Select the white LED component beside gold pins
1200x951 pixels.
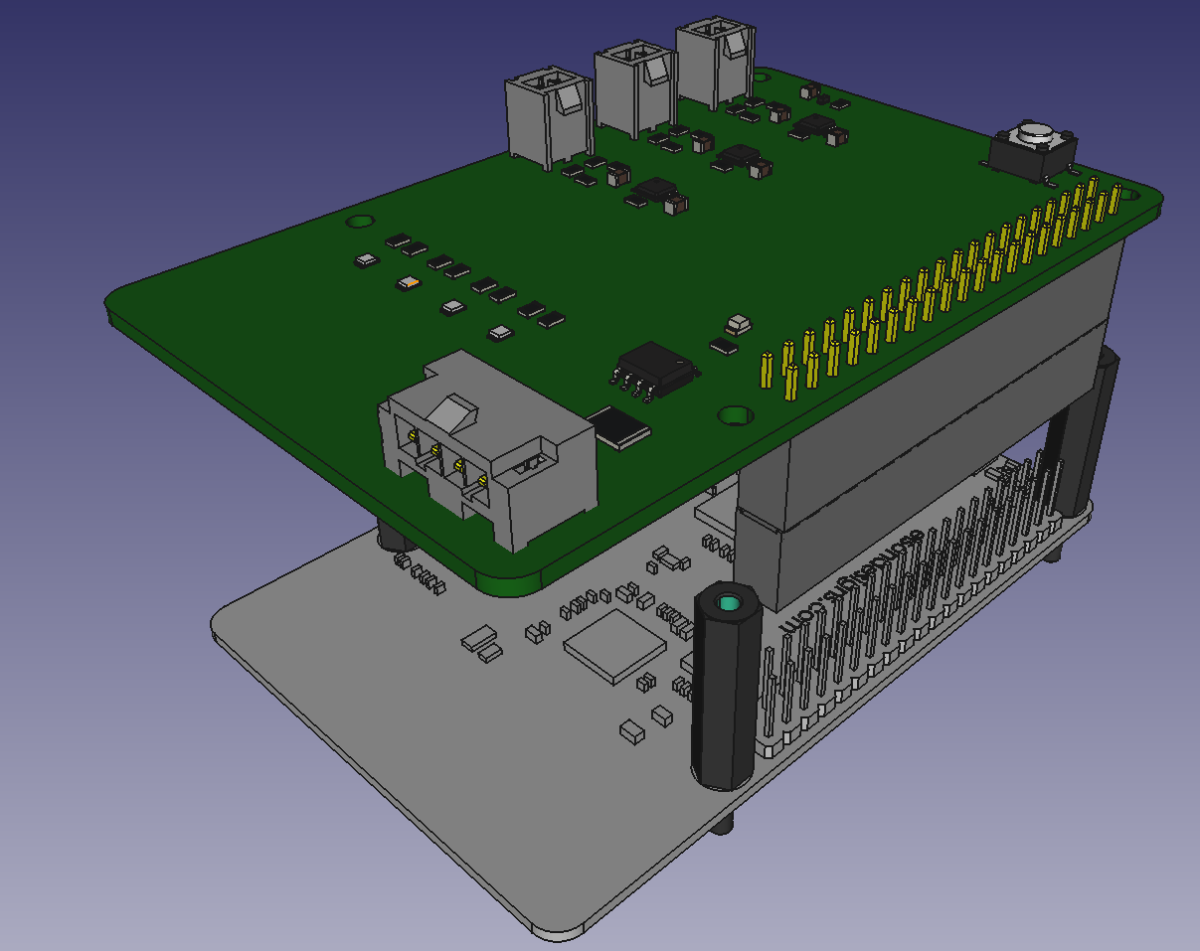coord(740,324)
